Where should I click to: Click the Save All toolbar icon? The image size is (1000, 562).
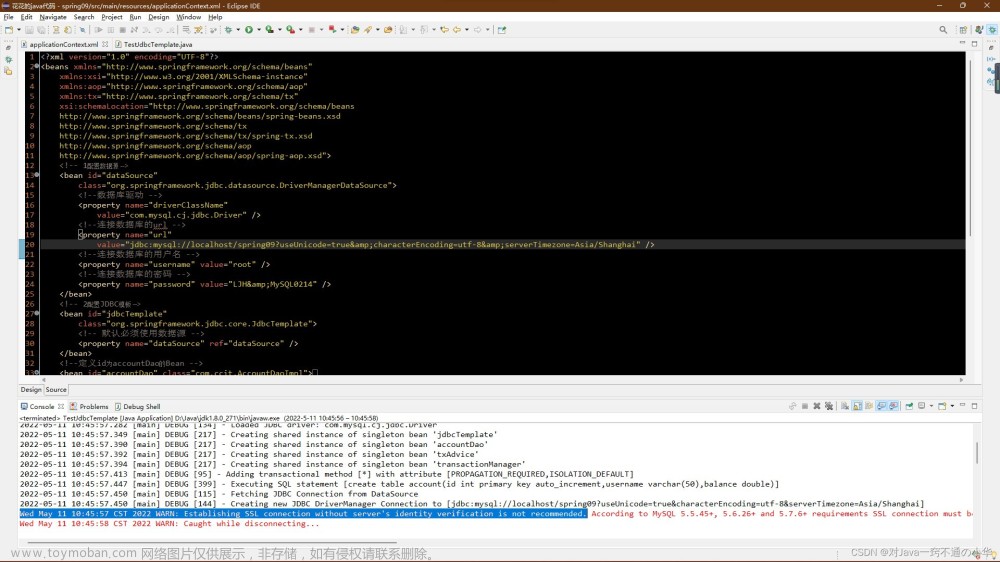(x=41, y=29)
